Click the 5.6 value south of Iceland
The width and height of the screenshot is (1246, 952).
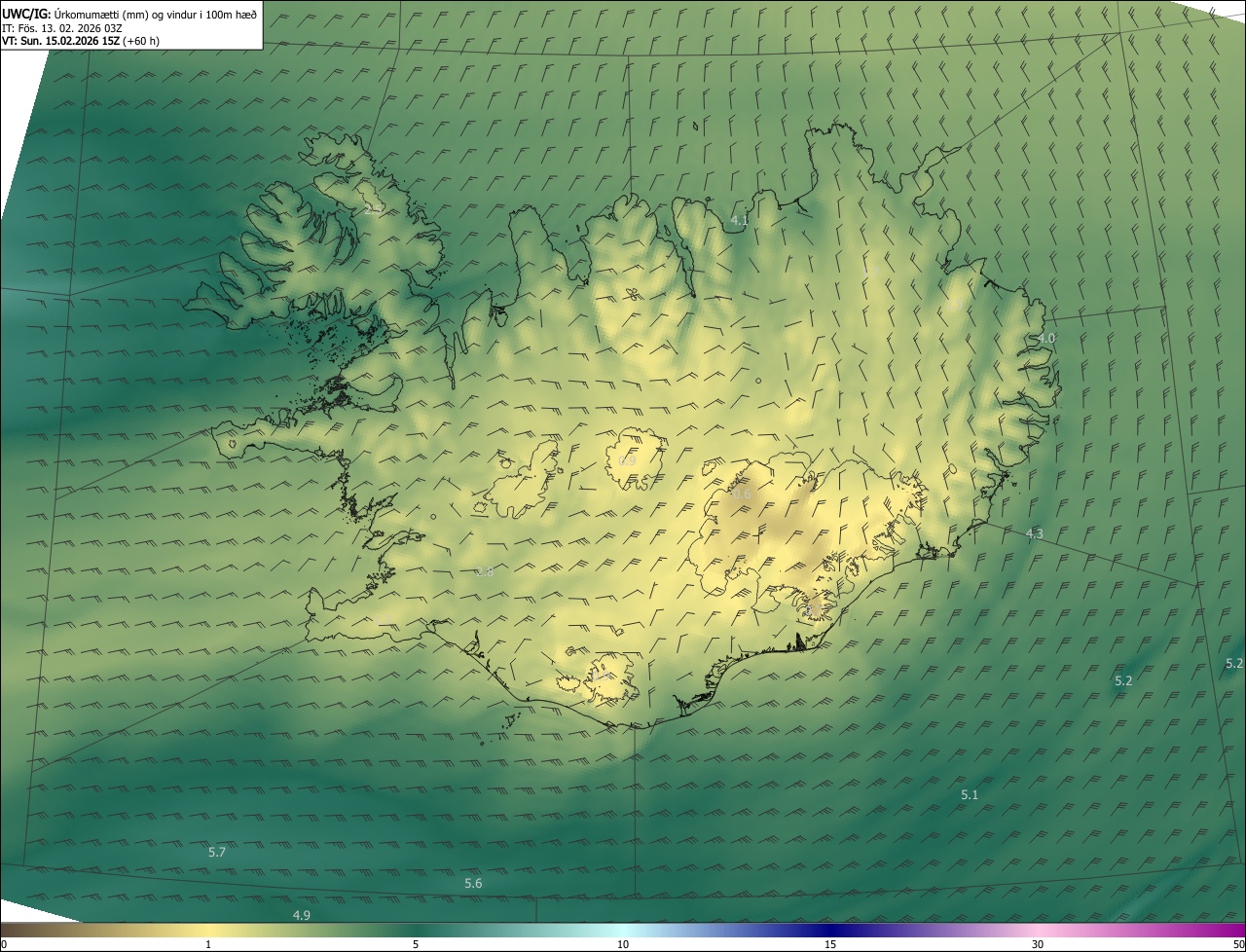tap(473, 884)
